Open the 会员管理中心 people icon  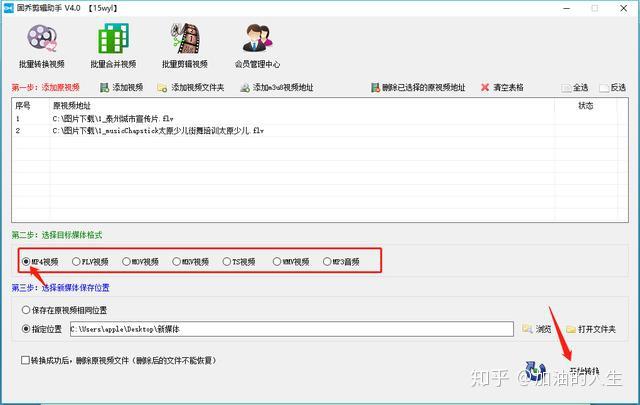click(x=257, y=38)
